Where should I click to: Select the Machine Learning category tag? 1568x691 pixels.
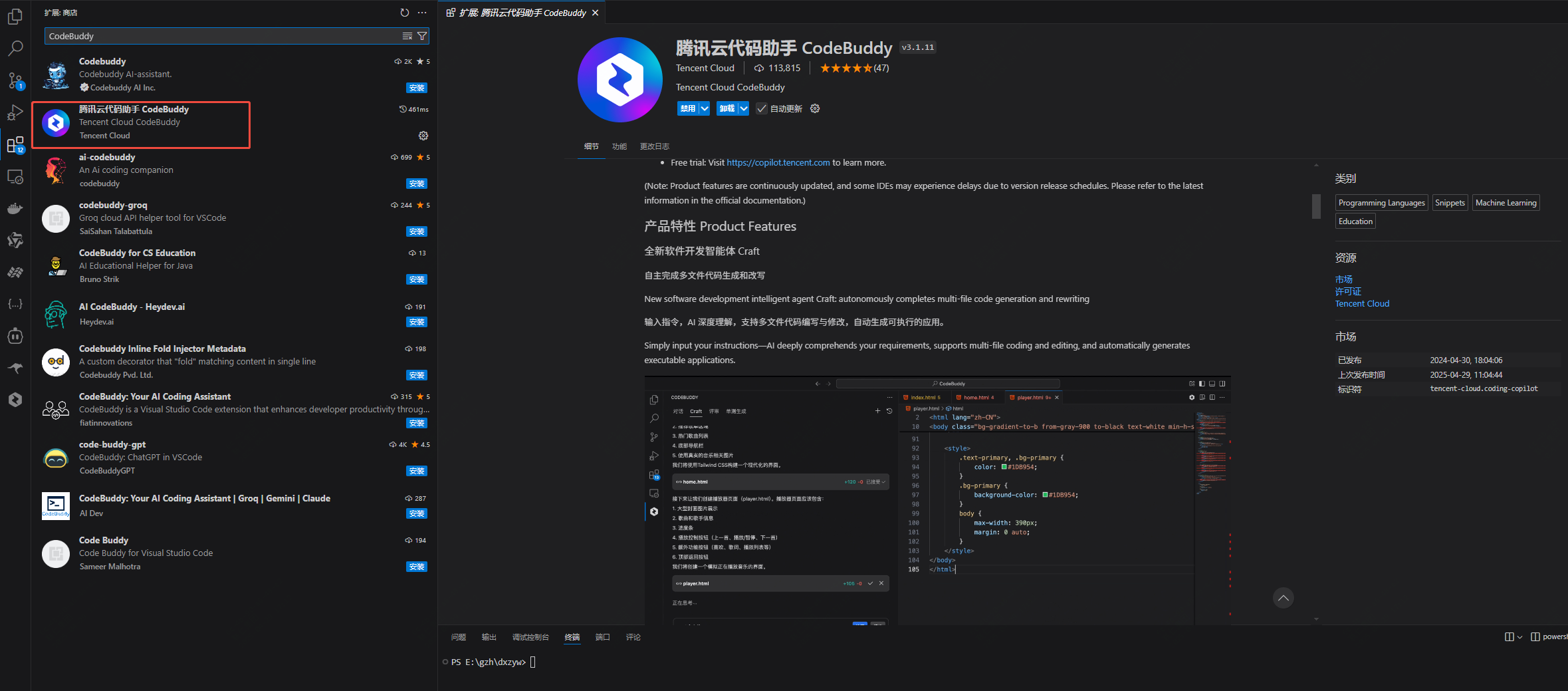(1506, 203)
